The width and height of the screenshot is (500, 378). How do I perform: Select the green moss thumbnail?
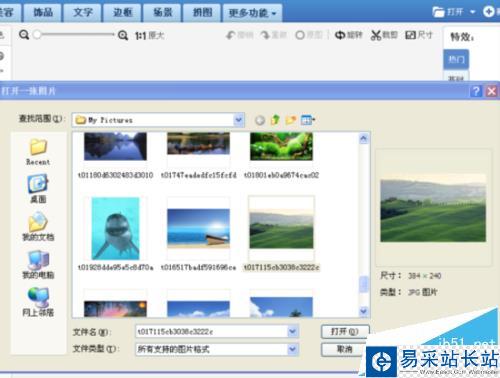pos(282,146)
